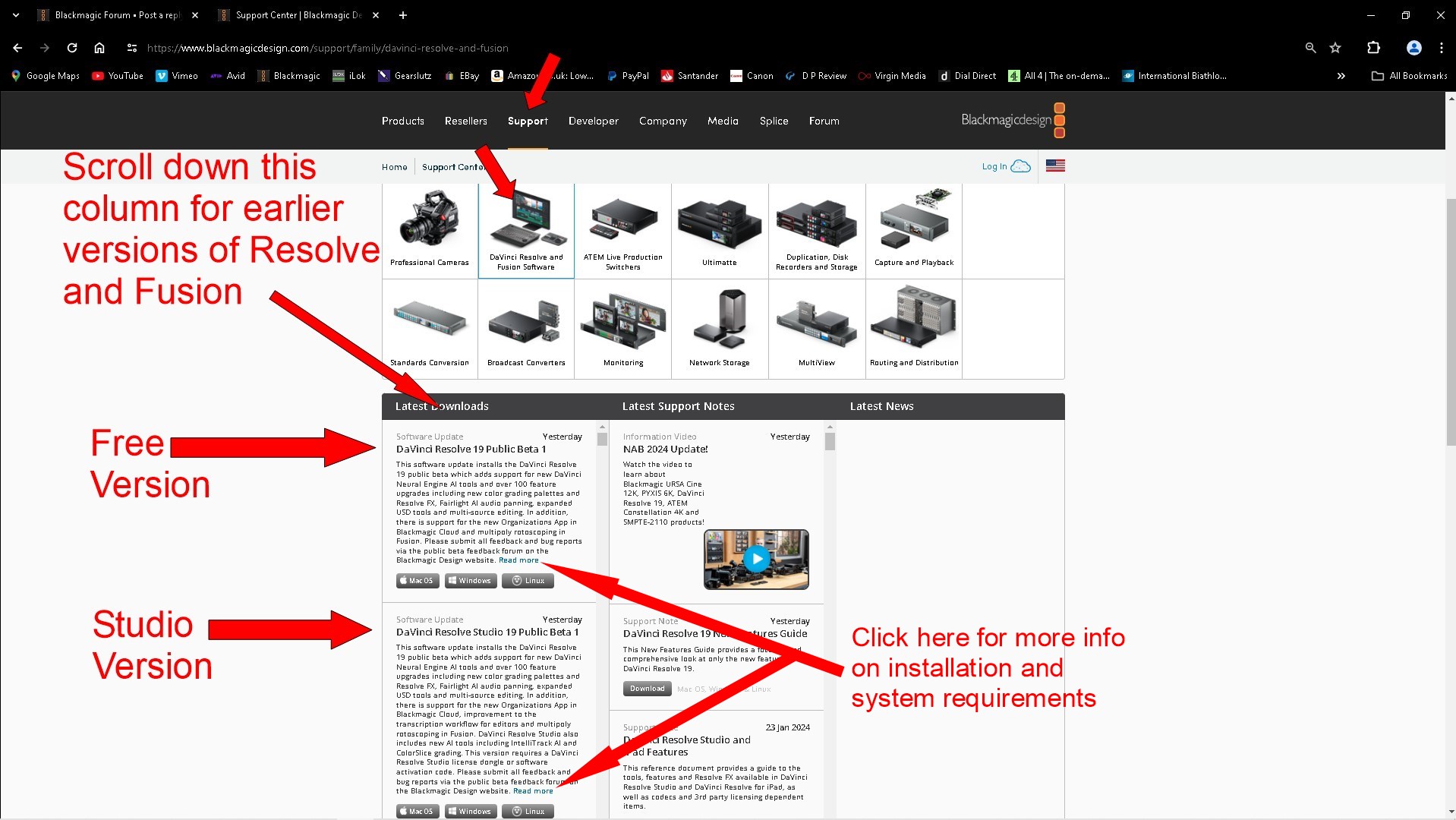Open the browser three-dot menu
The height and width of the screenshot is (820, 1456).
coord(1441,48)
